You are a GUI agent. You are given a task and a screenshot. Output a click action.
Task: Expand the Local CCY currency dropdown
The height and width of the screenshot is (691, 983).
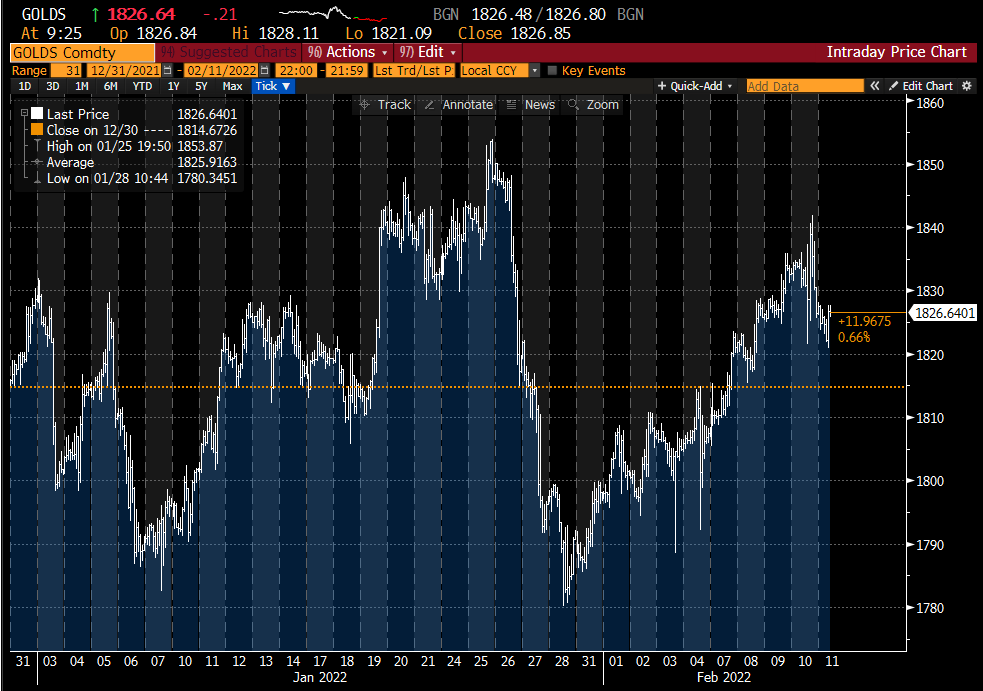coord(535,71)
